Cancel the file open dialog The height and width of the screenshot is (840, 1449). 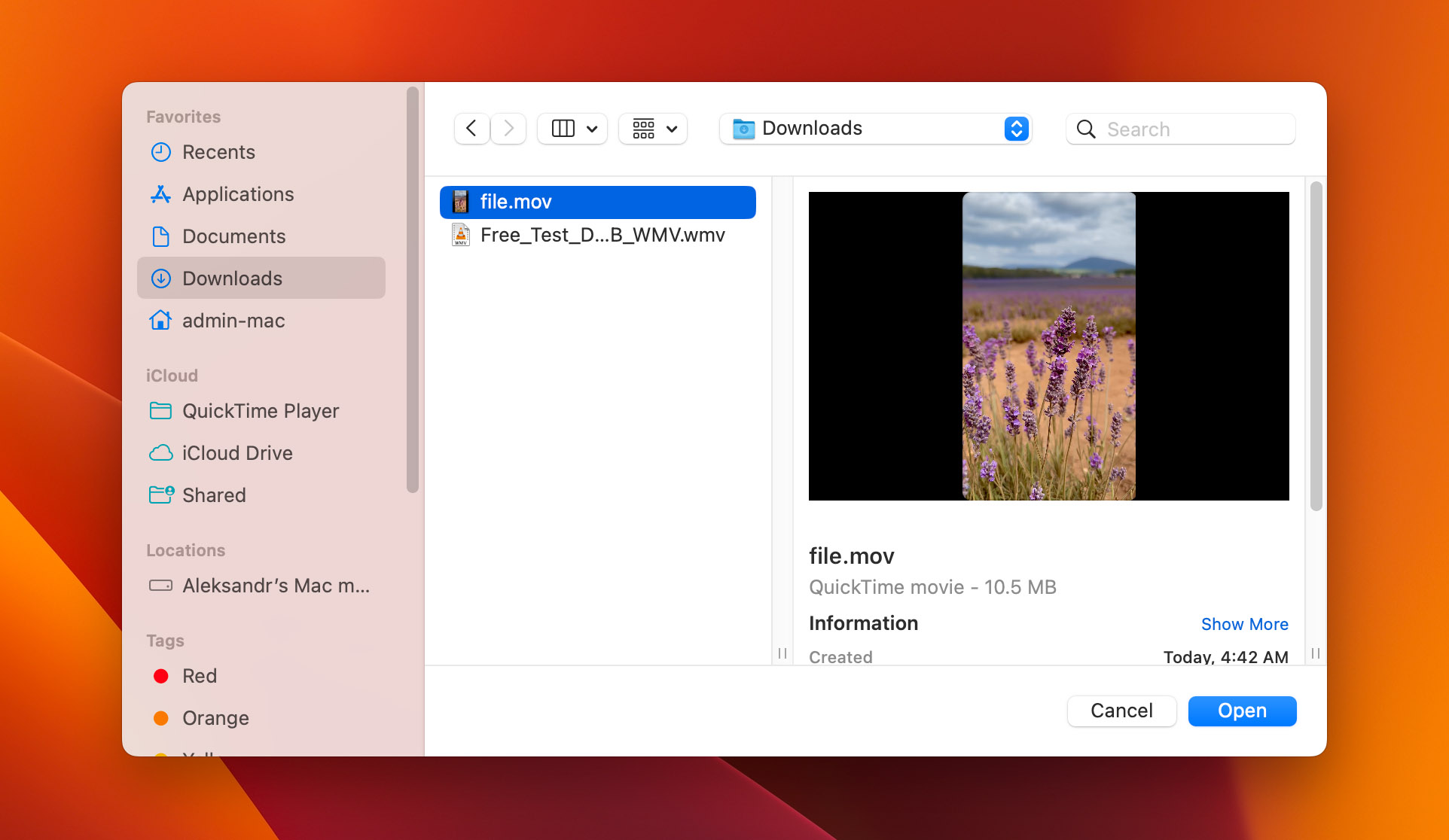tap(1122, 711)
